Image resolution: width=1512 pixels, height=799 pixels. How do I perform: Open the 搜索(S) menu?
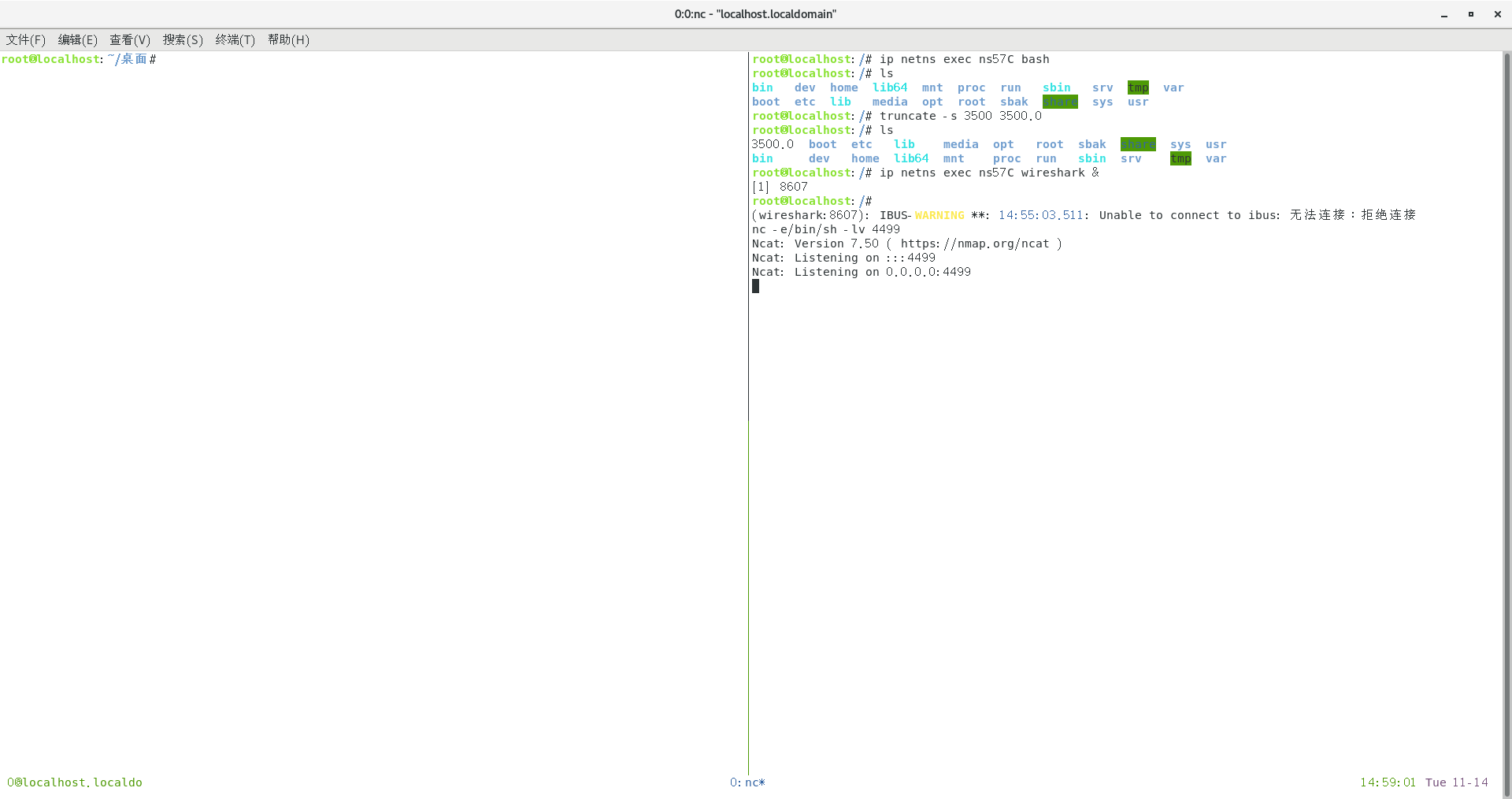183,39
